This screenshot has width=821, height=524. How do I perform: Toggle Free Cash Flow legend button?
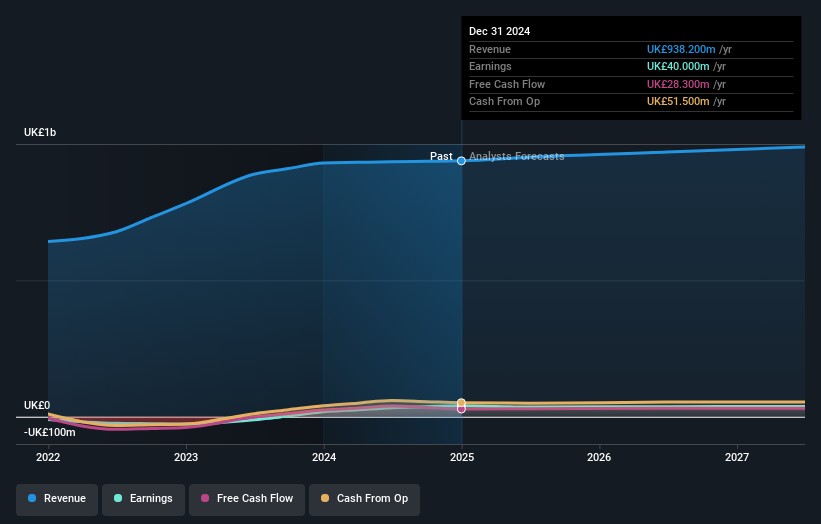pyautogui.click(x=246, y=498)
